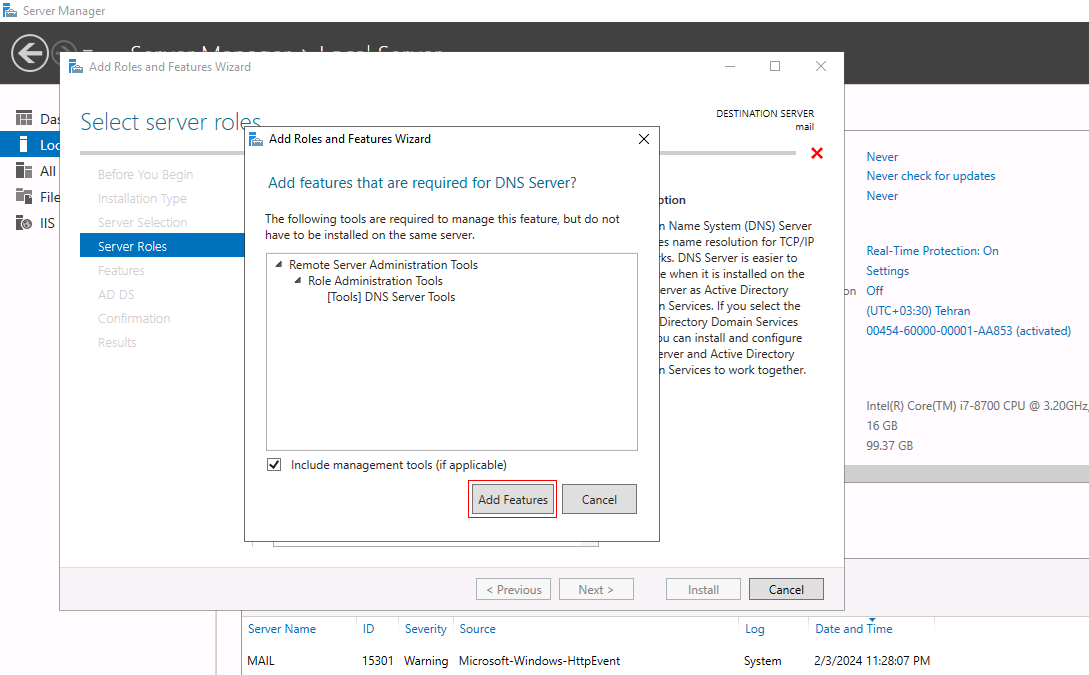1089x675 pixels.
Task: Select the [Tools] DNS Server Tools item
Action: click(x=391, y=297)
